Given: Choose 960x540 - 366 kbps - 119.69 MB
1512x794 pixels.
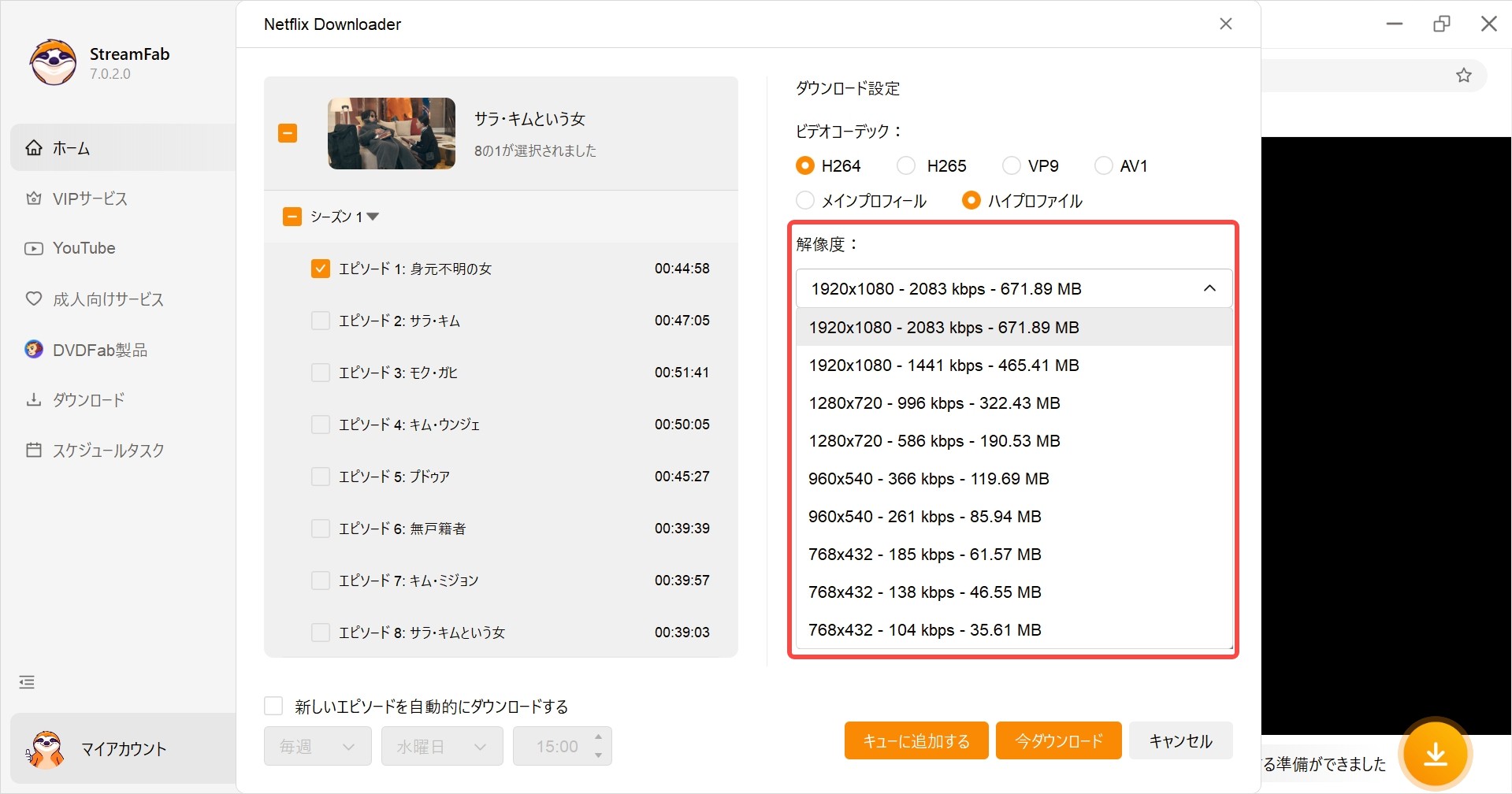Looking at the screenshot, I should pyautogui.click(x=1014, y=478).
